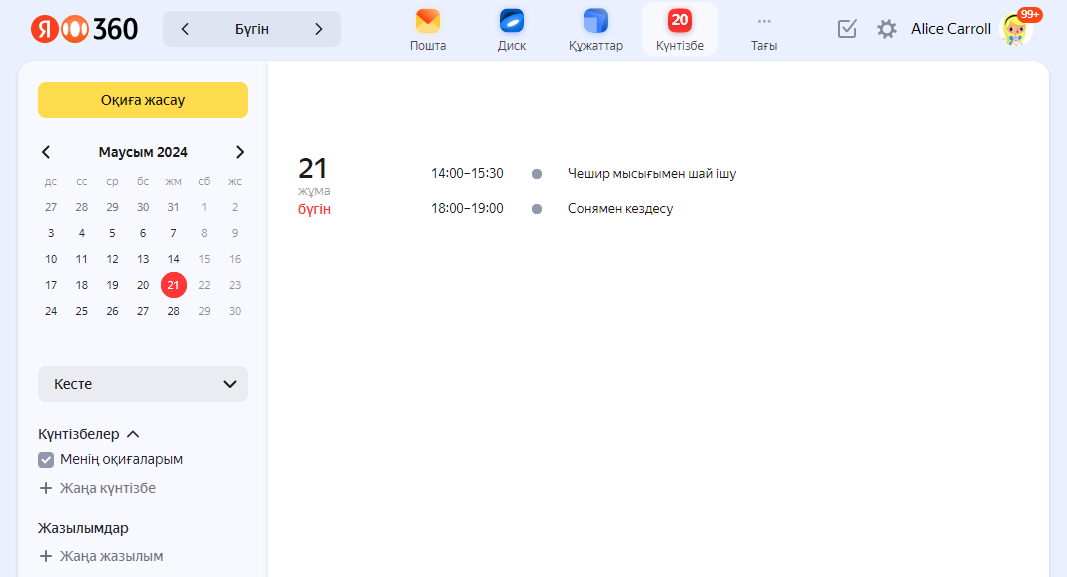Viewport: 1067px width, 577px height.
Task: Open the Тағы more services icon
Action: tap(764, 21)
